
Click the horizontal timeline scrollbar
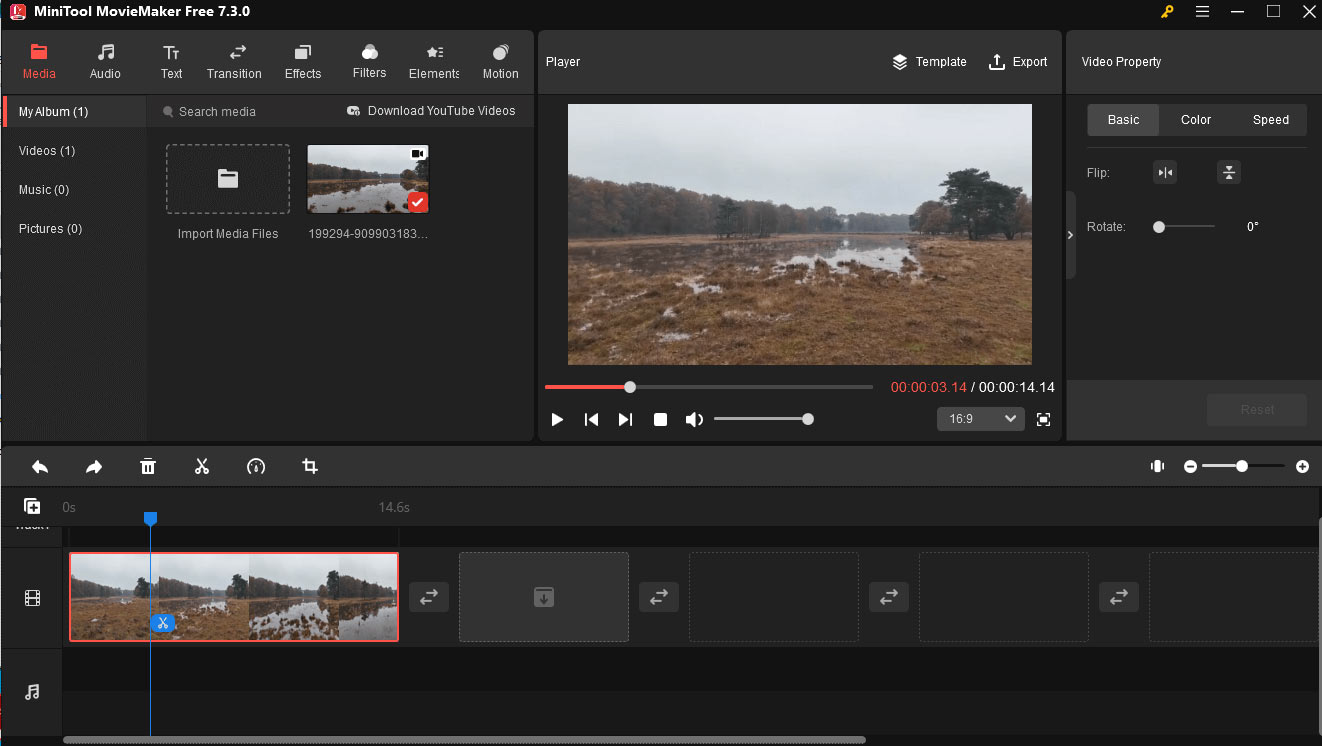(465, 740)
